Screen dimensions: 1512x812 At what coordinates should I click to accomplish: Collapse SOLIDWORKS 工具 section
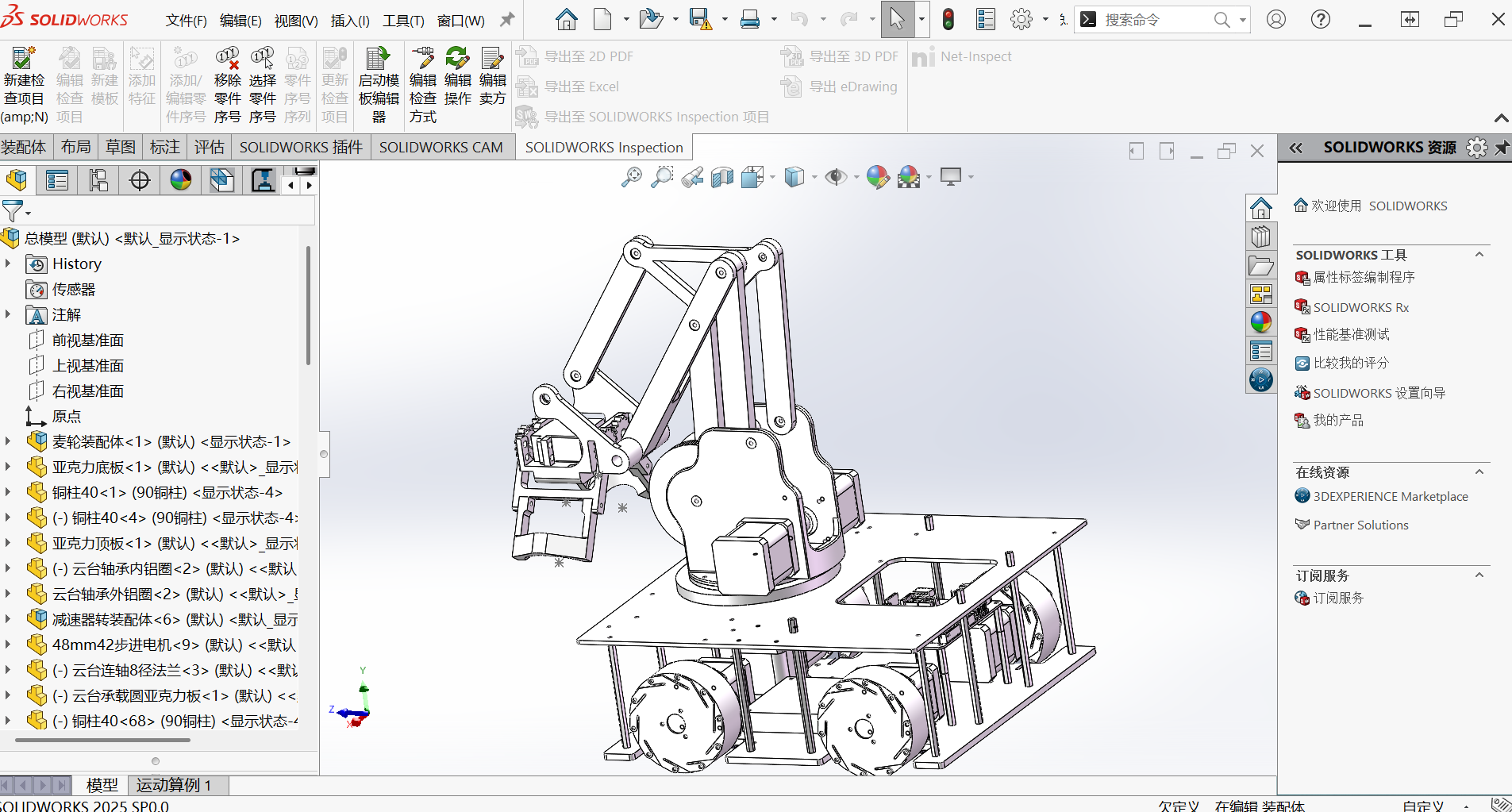tap(1479, 255)
